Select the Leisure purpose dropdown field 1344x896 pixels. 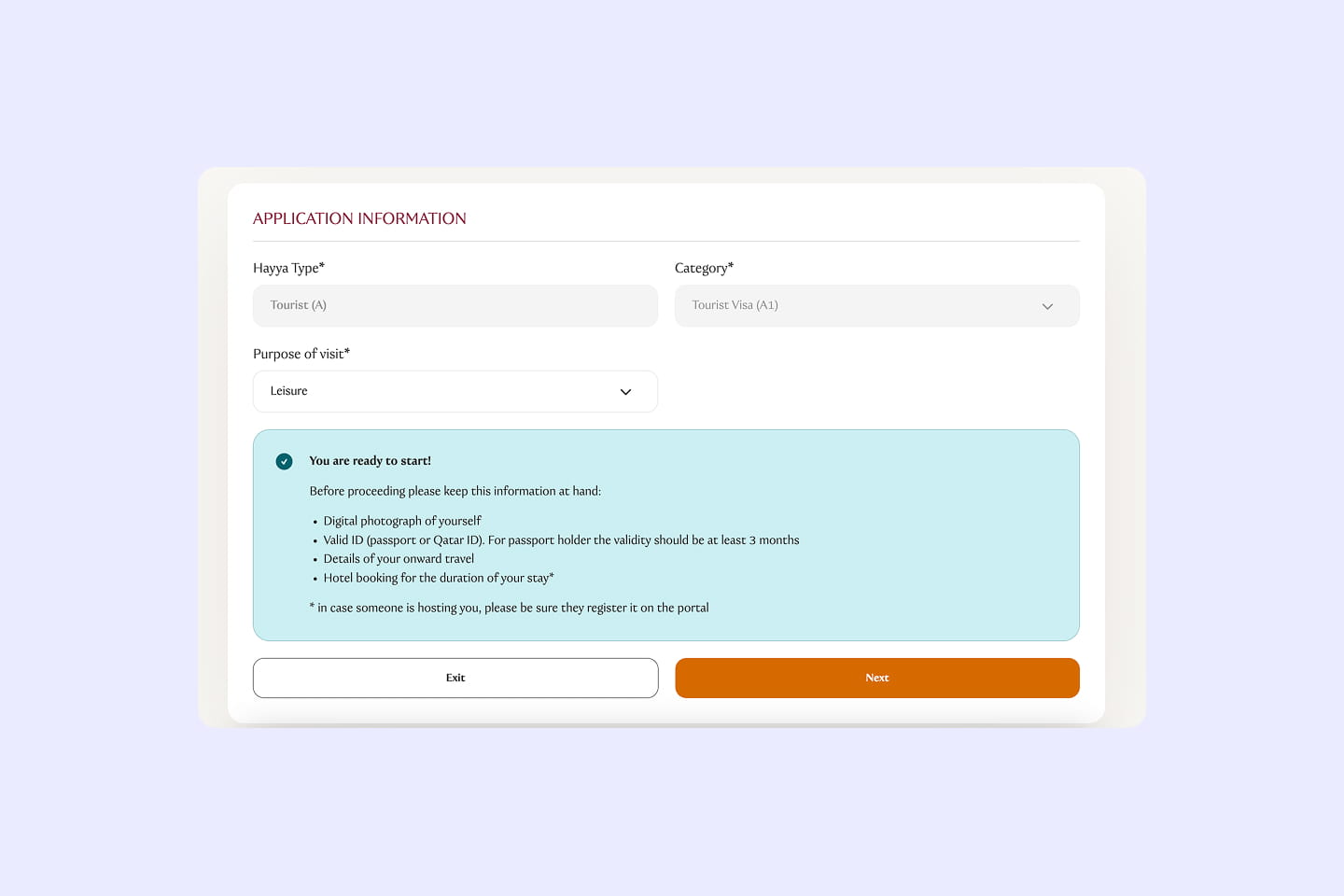tap(439, 392)
